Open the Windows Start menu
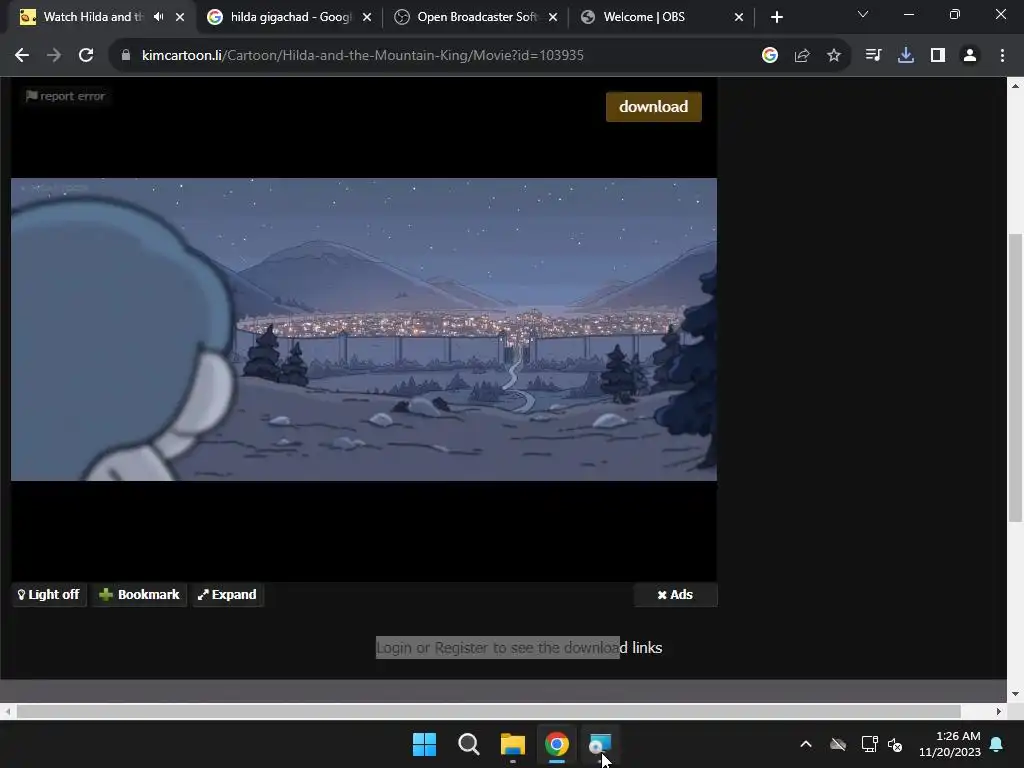The height and width of the screenshot is (768, 1024). [x=424, y=744]
